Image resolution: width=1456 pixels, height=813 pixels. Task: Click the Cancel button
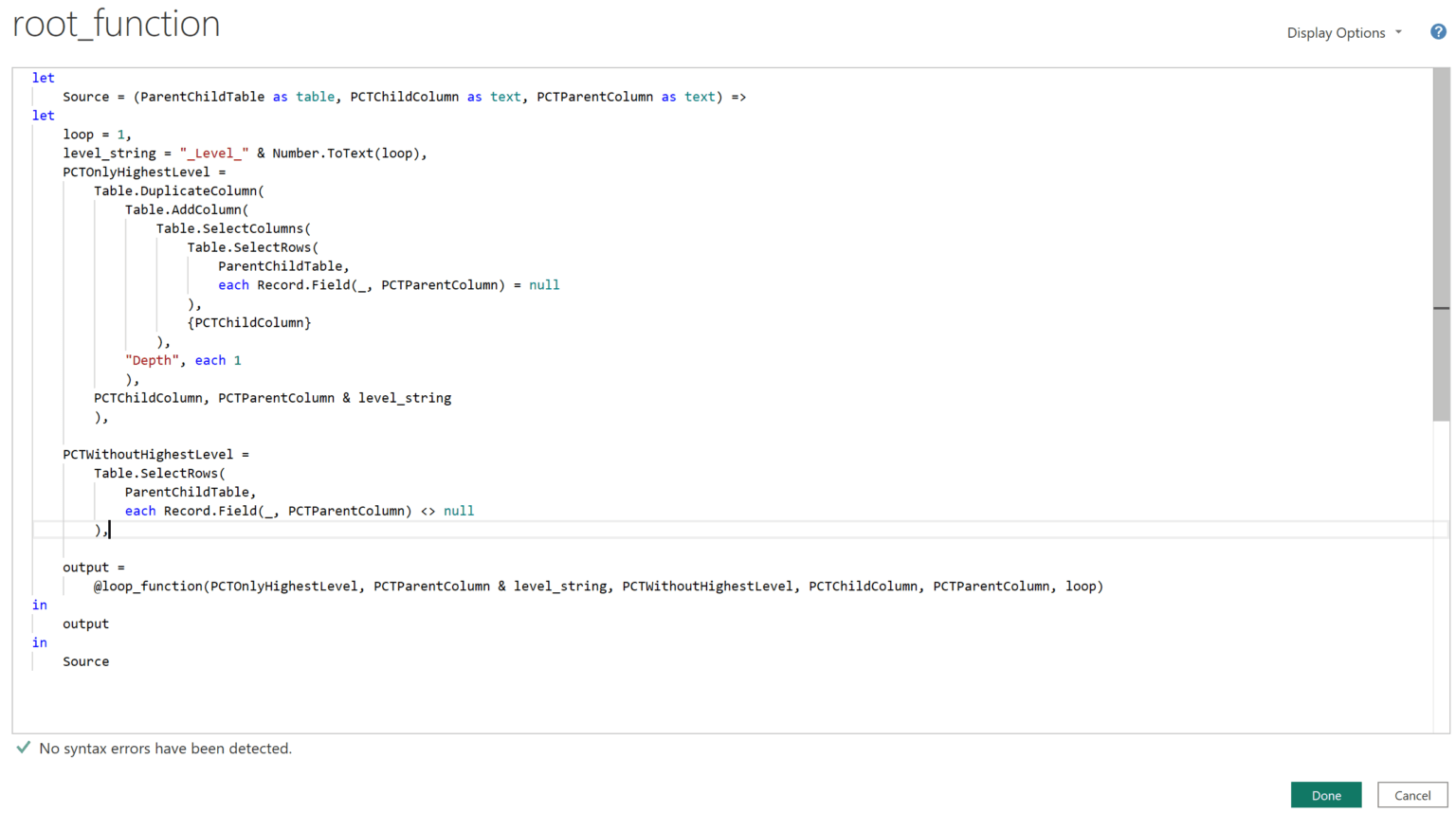pyautogui.click(x=1411, y=795)
